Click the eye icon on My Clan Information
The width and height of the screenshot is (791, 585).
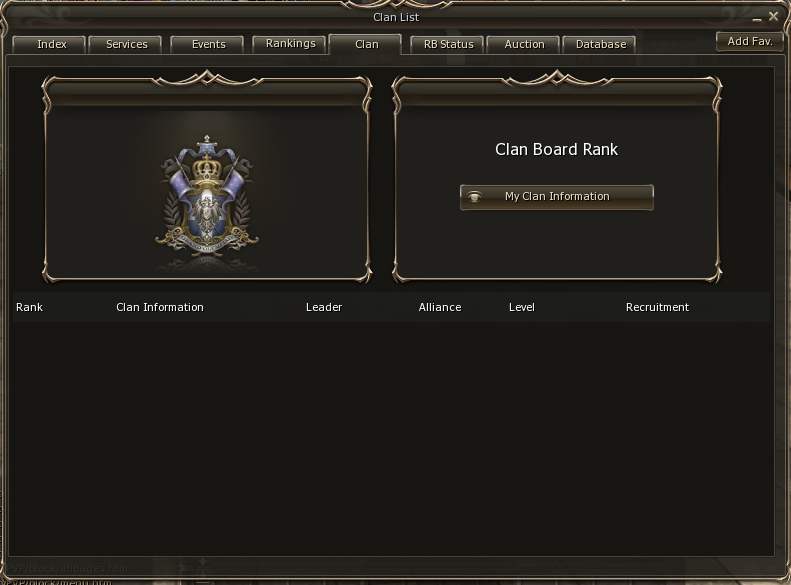[x=474, y=197]
